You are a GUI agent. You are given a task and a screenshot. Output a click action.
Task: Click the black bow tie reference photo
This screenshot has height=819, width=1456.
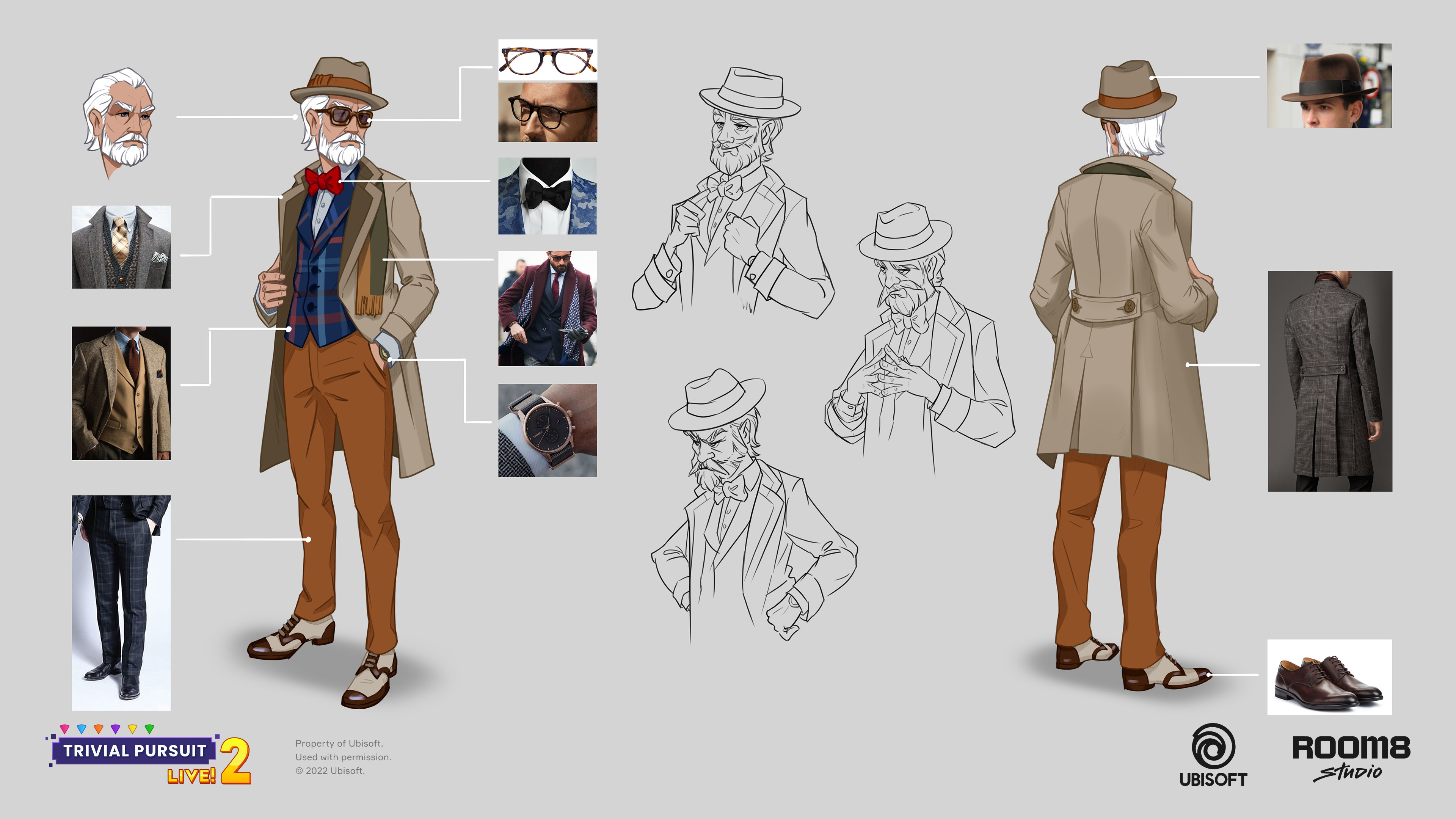click(547, 196)
